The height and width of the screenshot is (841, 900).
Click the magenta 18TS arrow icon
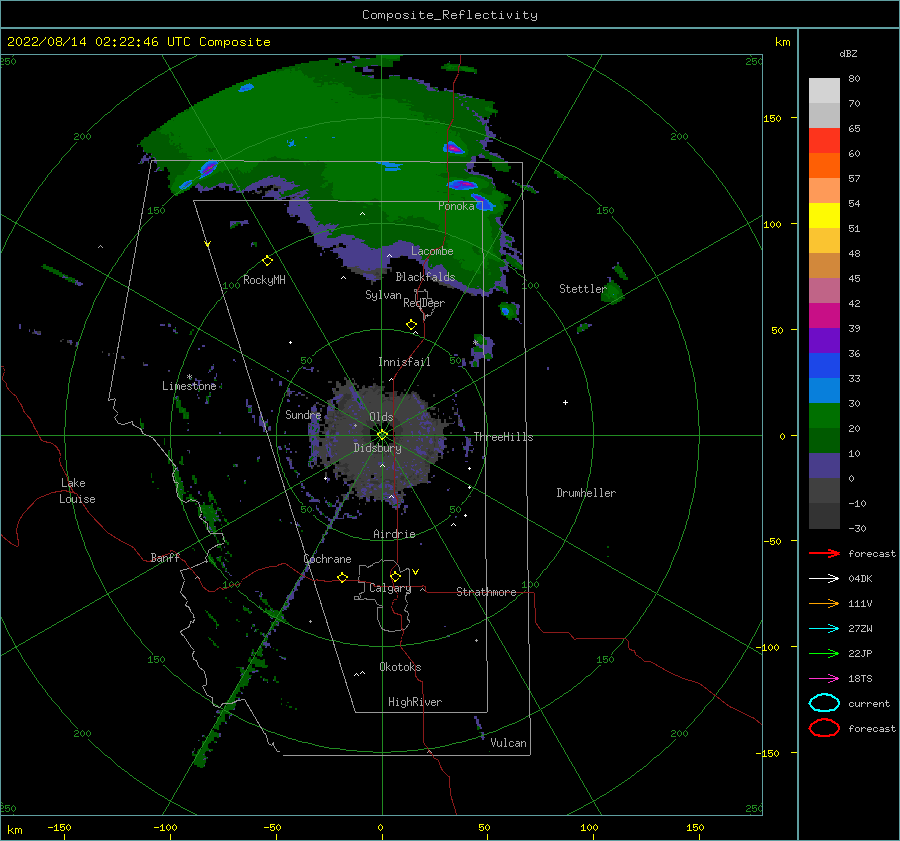[x=824, y=679]
